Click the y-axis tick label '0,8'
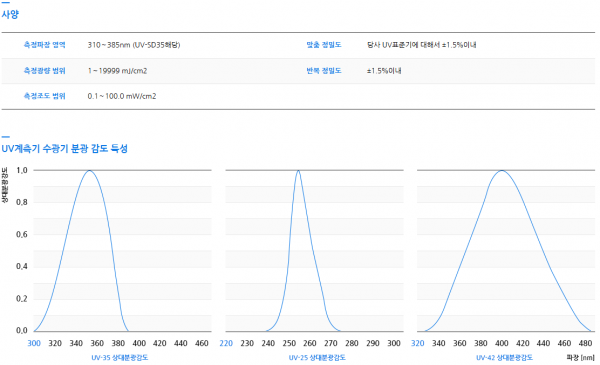Screen dimensions: 600x365 coord(22,202)
